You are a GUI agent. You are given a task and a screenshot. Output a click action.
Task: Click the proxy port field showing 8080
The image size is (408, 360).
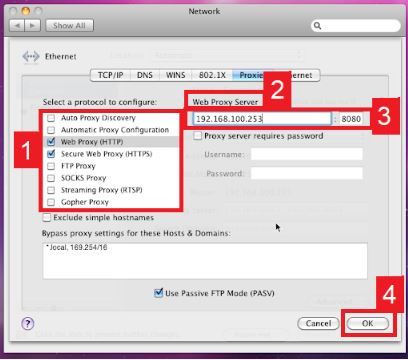(351, 119)
